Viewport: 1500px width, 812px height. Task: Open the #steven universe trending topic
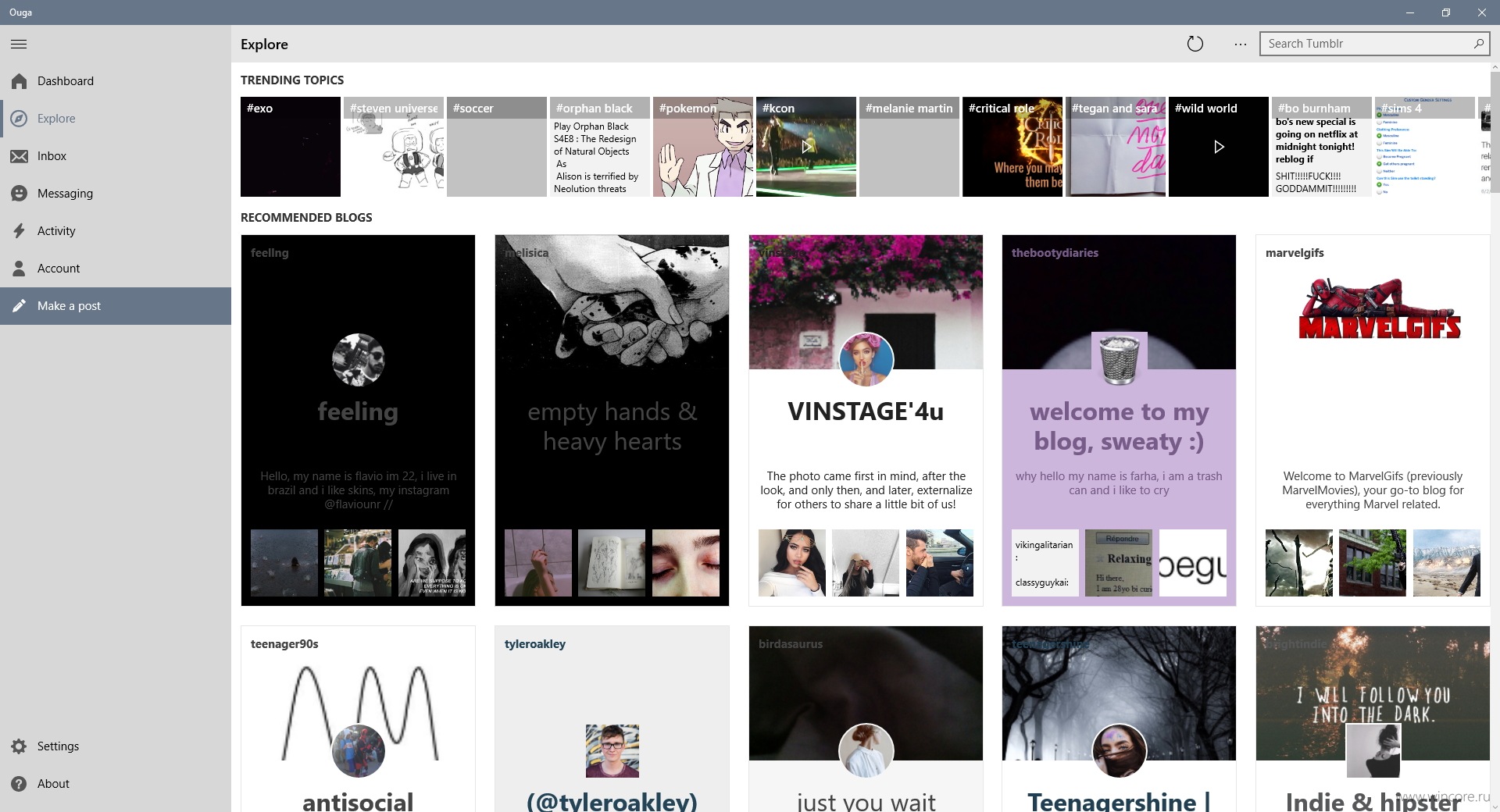[x=394, y=147]
